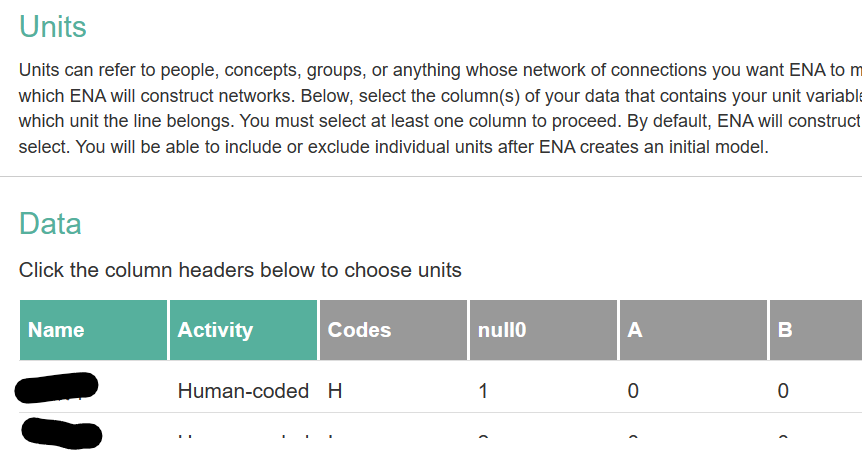Click first-row 0 under column A
This screenshot has height=451, width=862.
click(633, 391)
